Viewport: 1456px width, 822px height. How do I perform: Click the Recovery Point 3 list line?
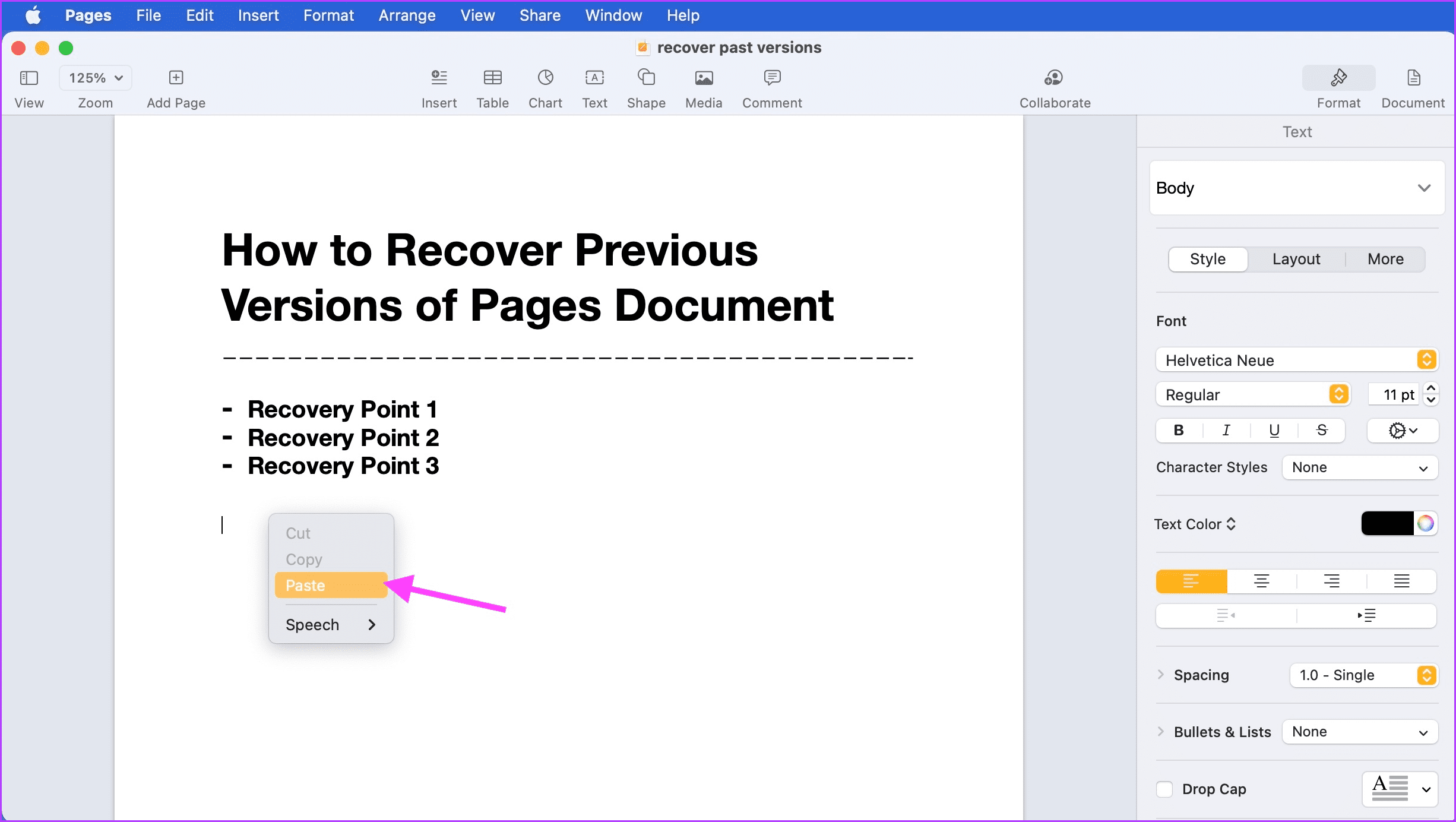point(343,466)
